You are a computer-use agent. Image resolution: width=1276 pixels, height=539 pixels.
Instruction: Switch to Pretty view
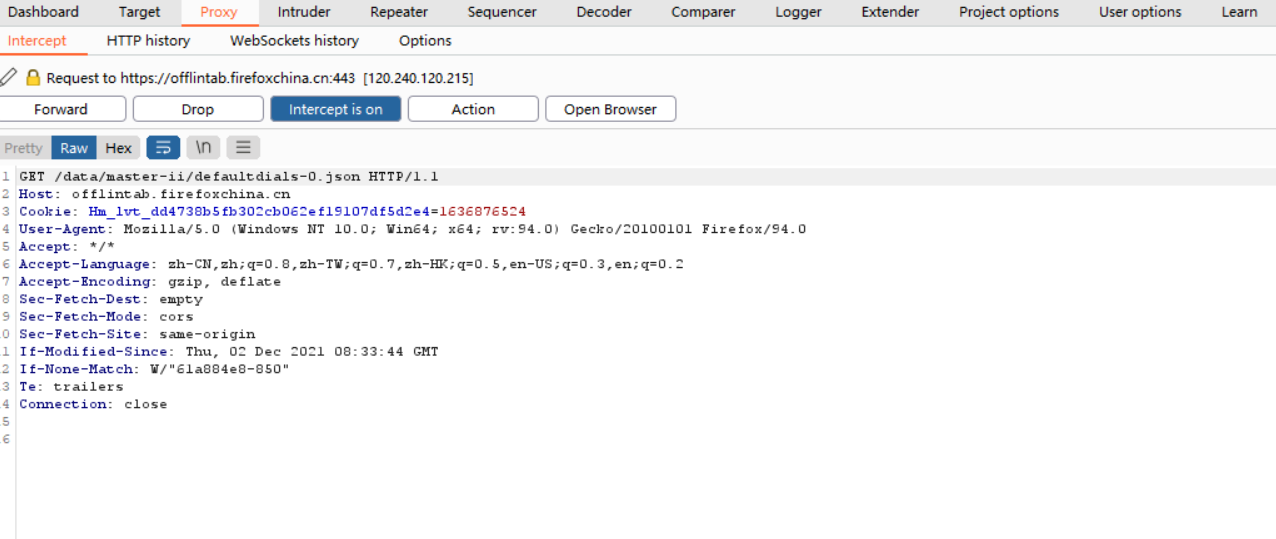[23, 148]
